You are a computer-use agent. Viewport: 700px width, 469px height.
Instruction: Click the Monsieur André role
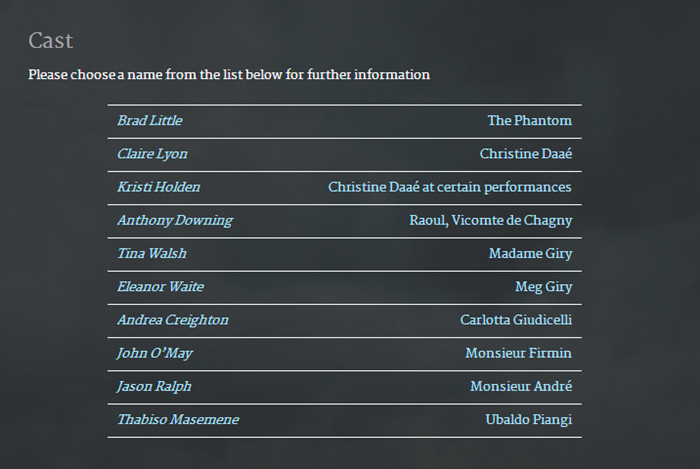click(521, 386)
